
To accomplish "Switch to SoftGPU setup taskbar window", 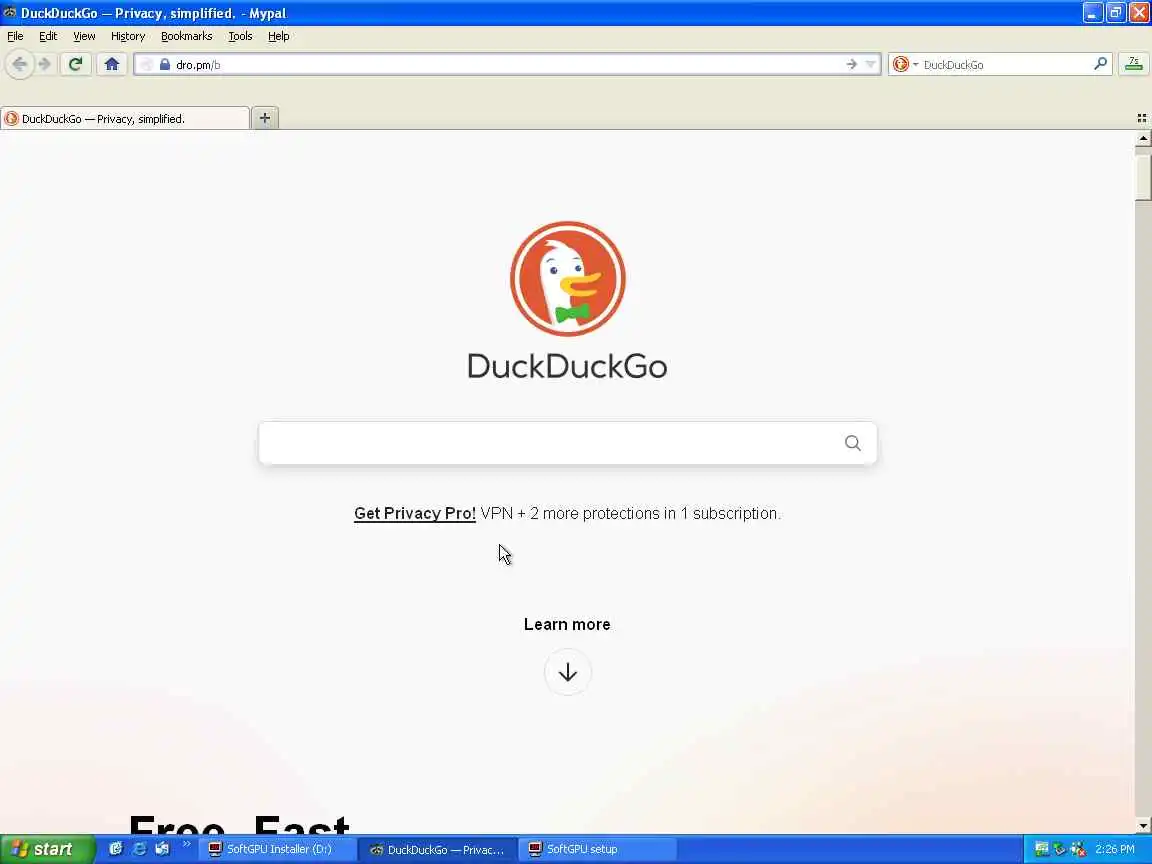I will tap(596, 849).
